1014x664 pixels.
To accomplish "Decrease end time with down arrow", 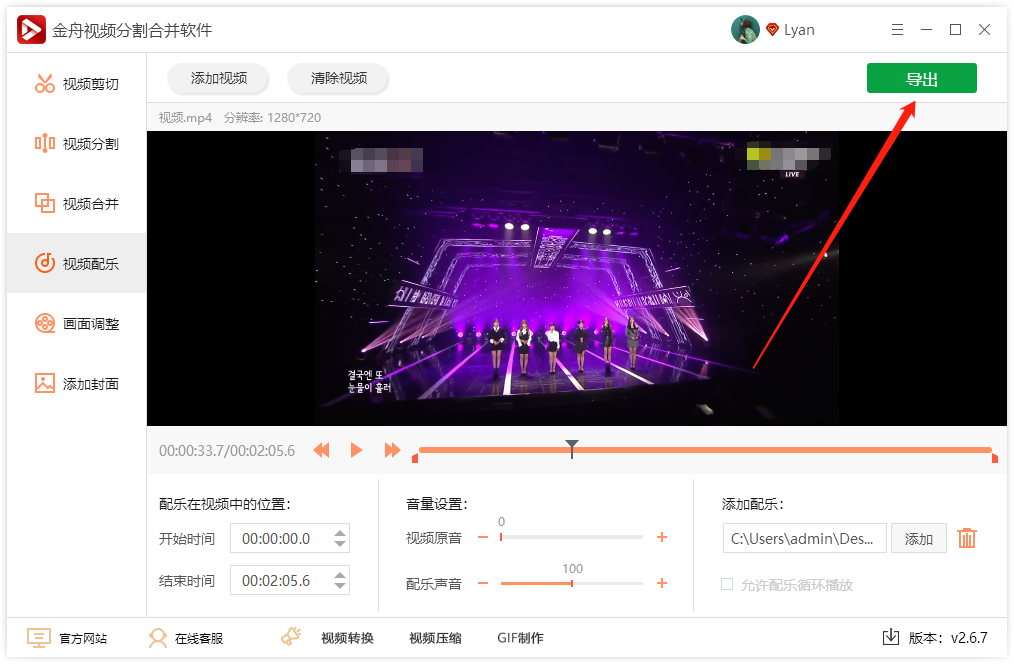I will pos(340,586).
